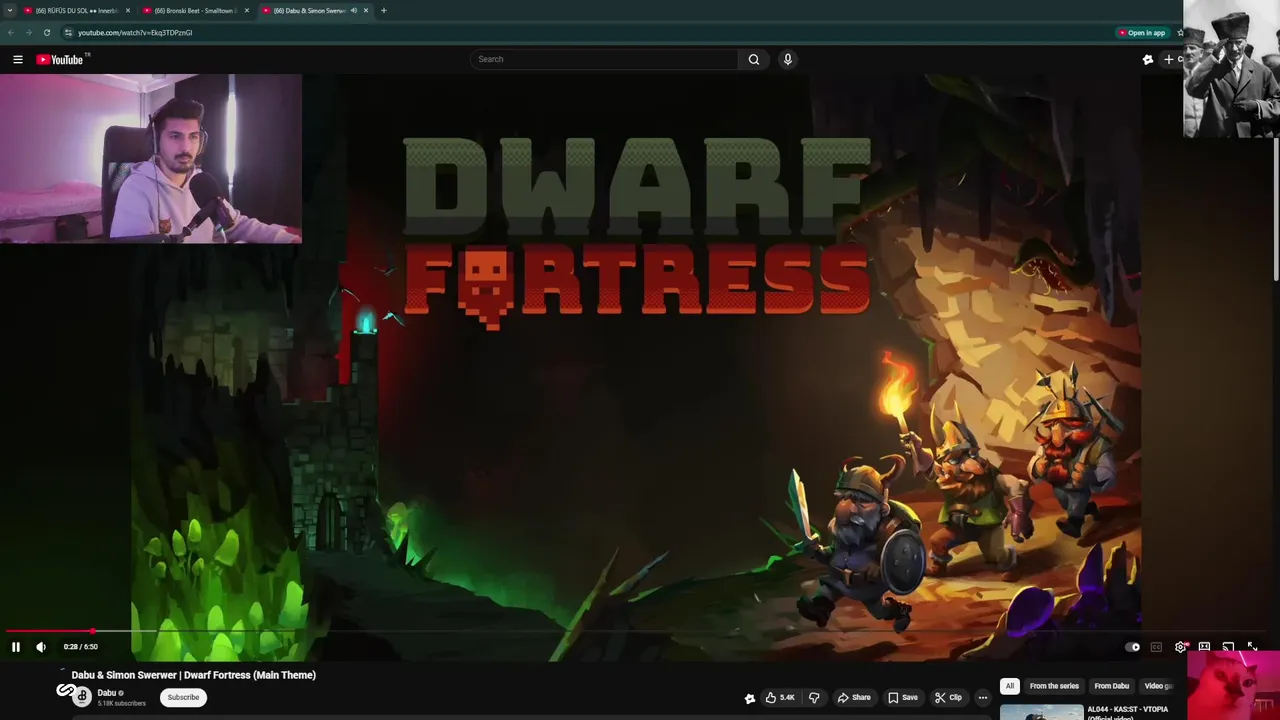
Task: Reload the YouTube page
Action: 46,32
